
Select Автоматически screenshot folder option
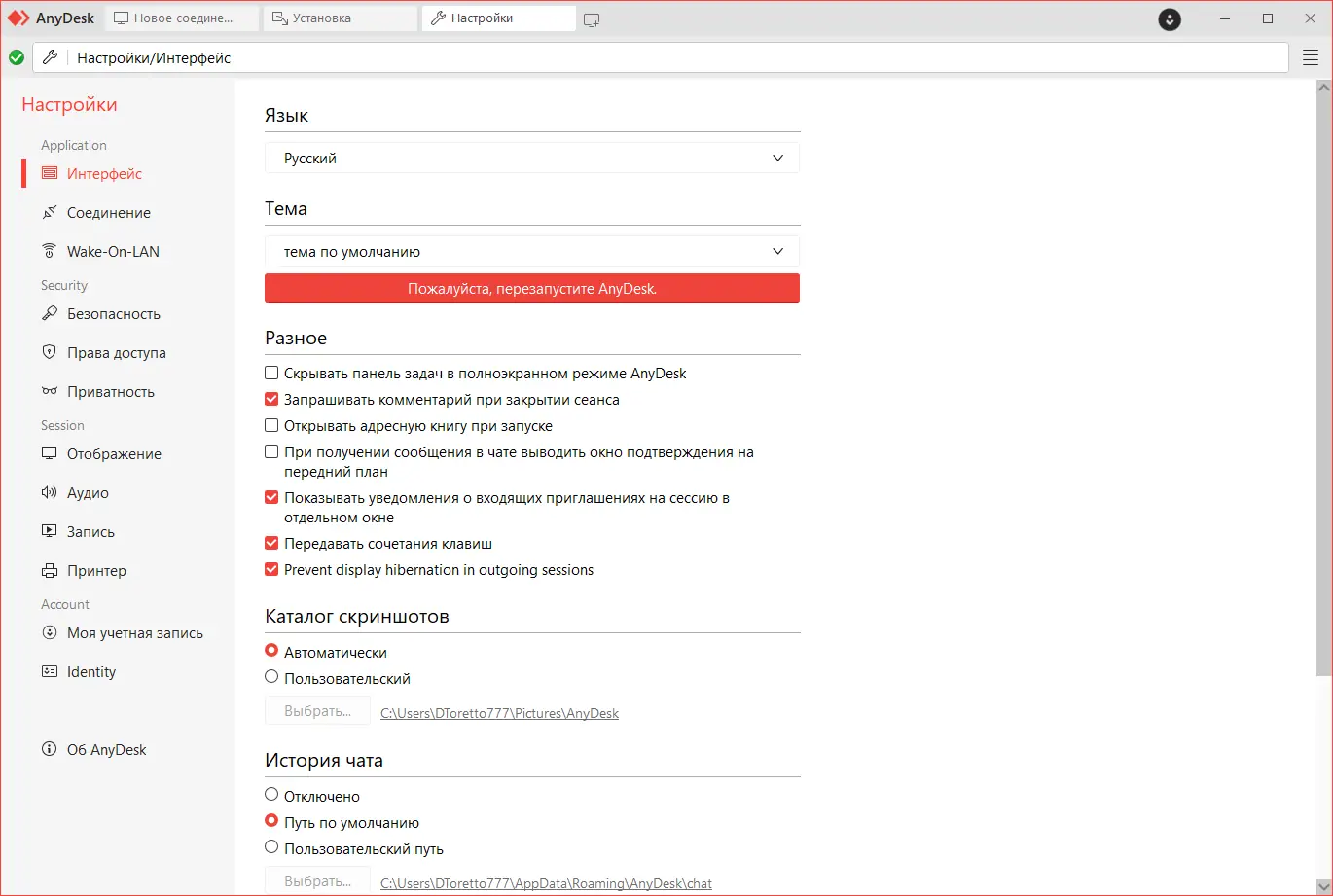[x=271, y=651]
